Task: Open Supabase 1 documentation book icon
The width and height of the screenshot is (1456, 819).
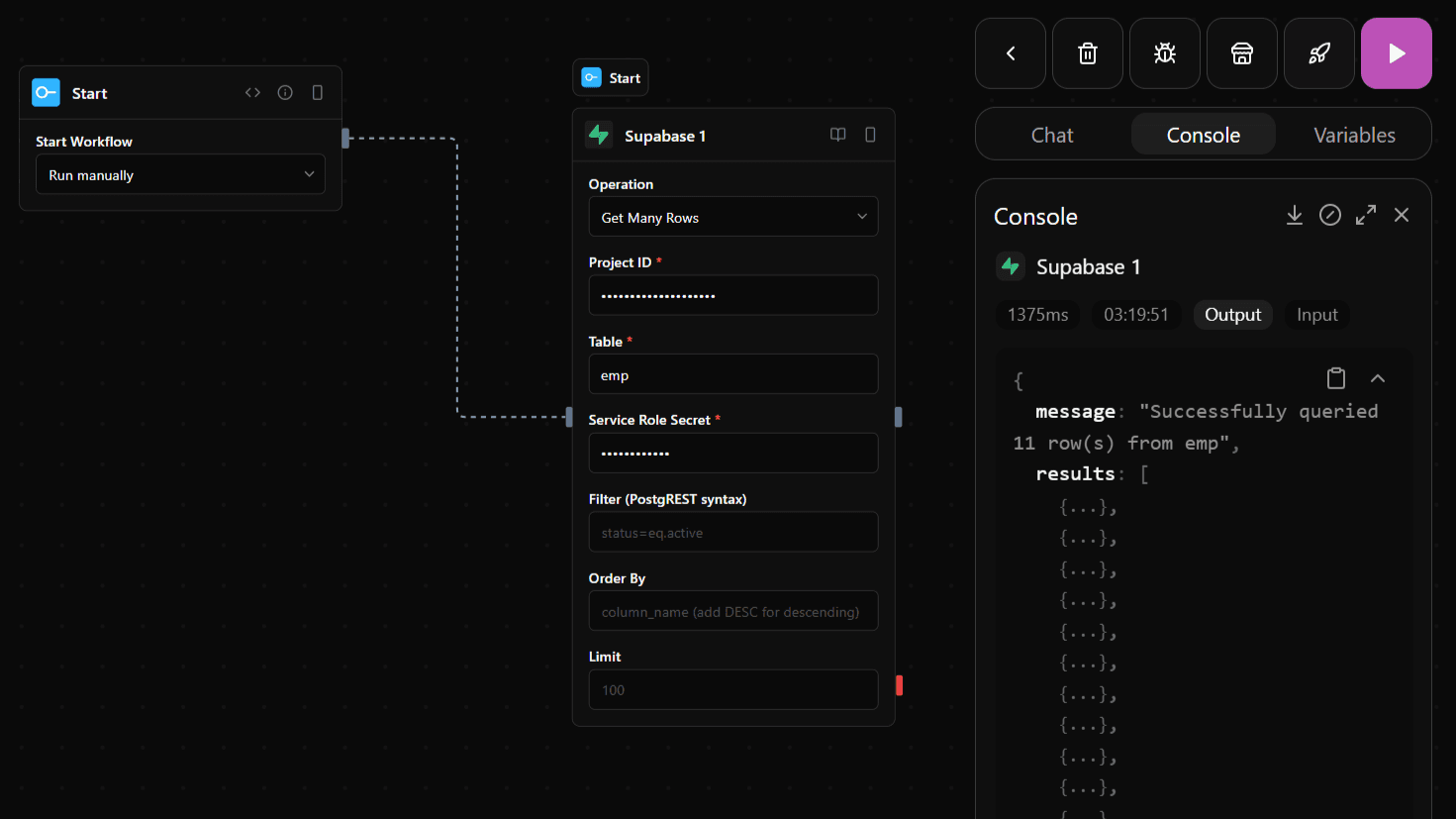Action: pyautogui.click(x=837, y=135)
